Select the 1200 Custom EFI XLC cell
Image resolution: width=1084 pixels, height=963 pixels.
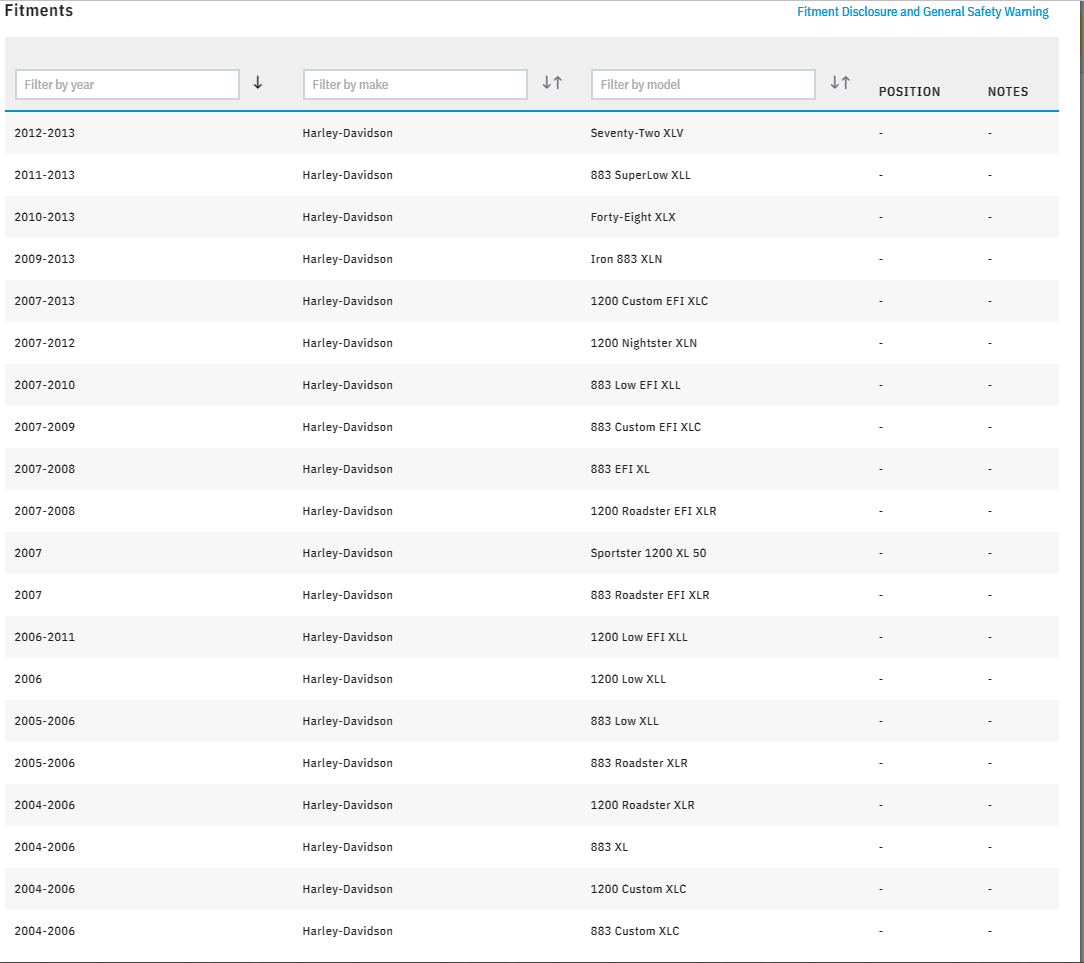[x=649, y=301]
